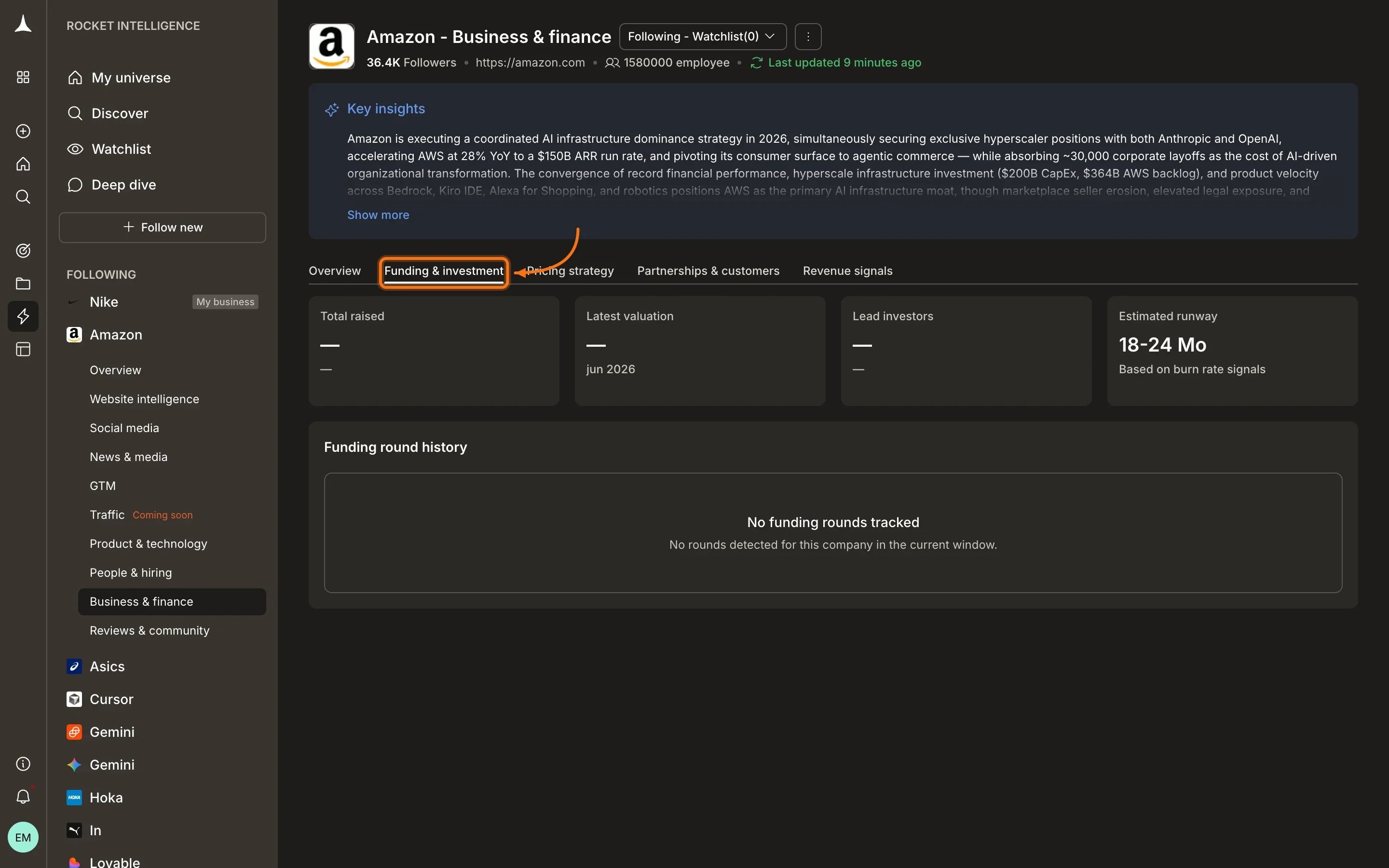Viewport: 1389px width, 868px height.
Task: Open the https://amazon.com link
Action: click(530, 63)
